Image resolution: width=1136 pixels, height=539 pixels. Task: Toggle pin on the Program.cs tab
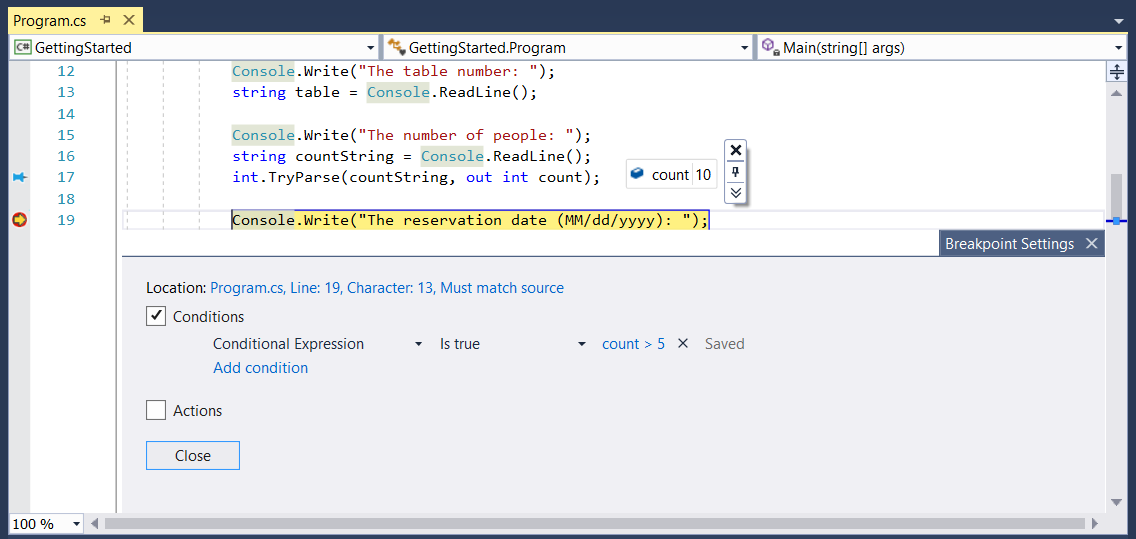pos(106,20)
